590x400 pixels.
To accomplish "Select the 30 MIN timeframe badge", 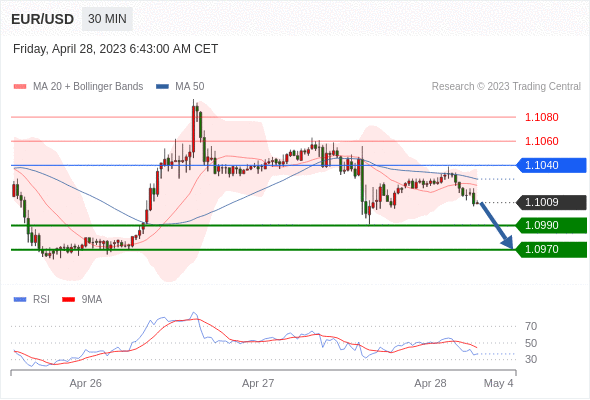I will [107, 19].
